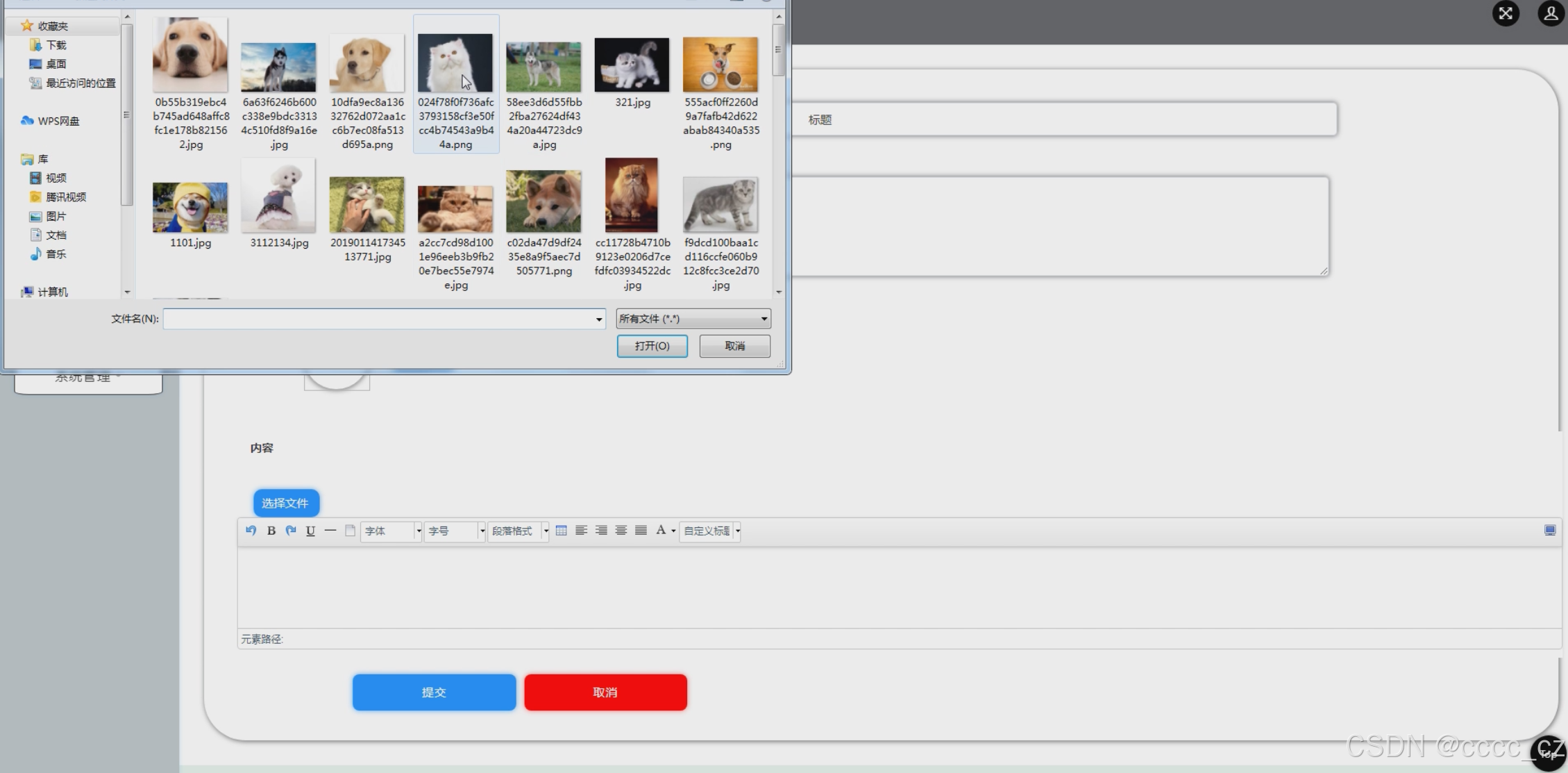The width and height of the screenshot is (1568, 773).
Task: Click the undo icon in editor toolbar
Action: click(251, 531)
